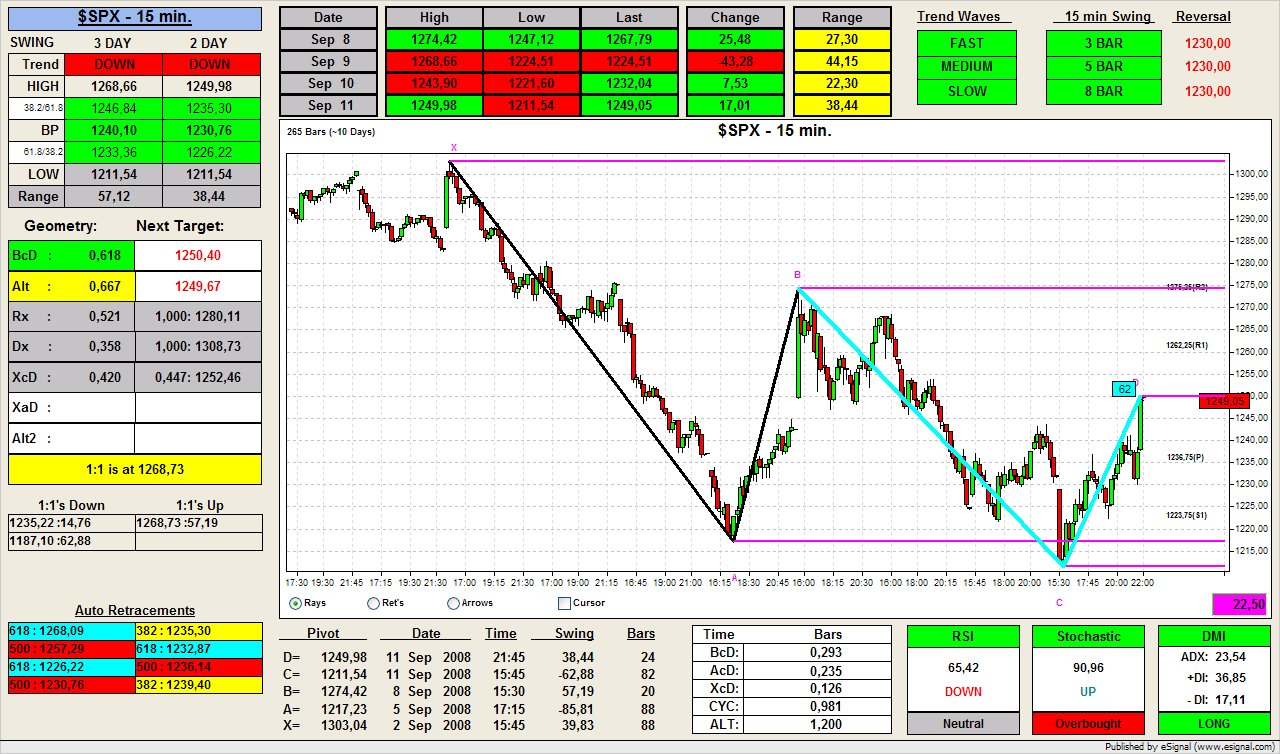Choose the Arrows radio button
1280x754 pixels.
(x=454, y=603)
